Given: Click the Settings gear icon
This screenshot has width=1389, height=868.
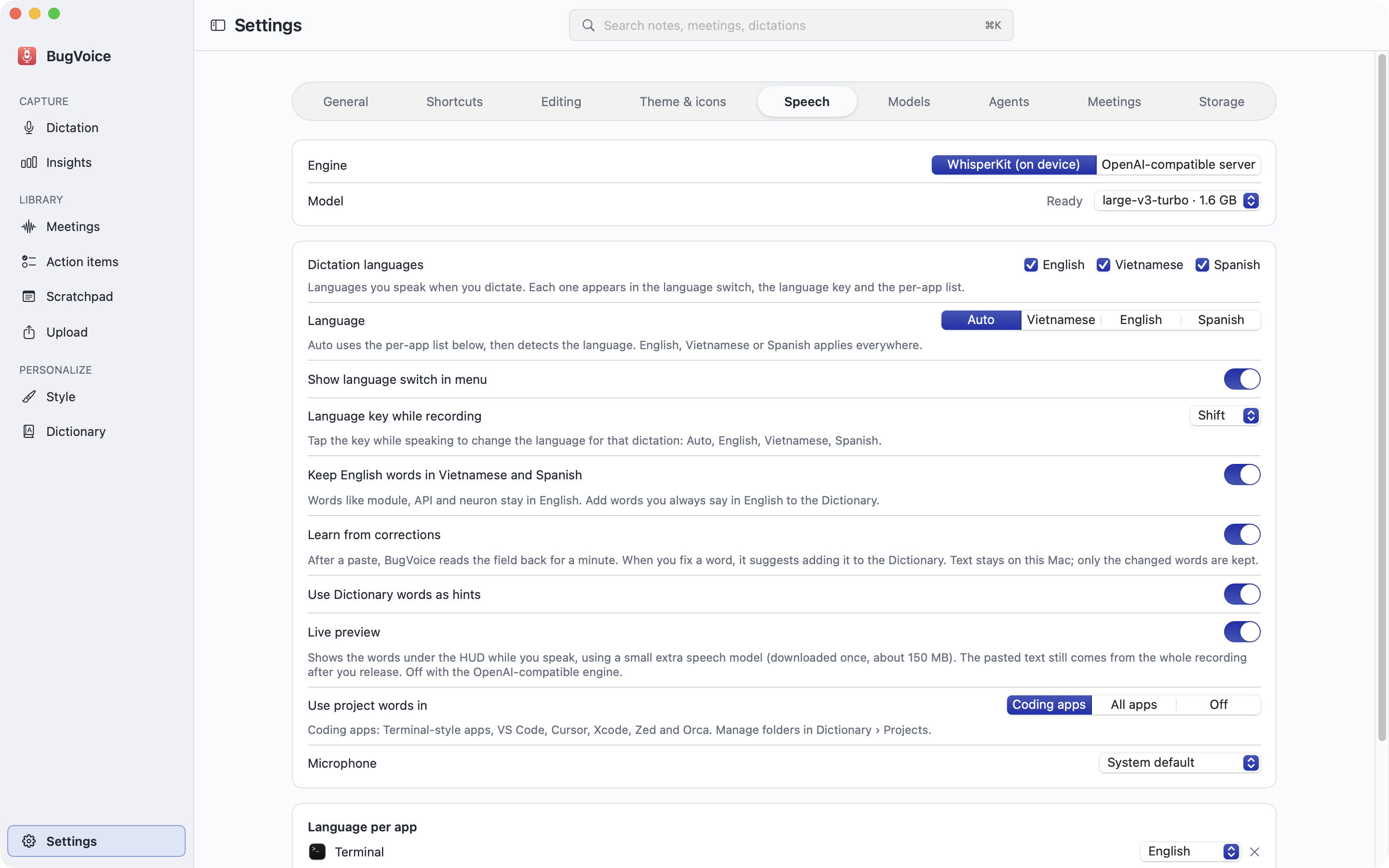Looking at the screenshot, I should click(29, 841).
